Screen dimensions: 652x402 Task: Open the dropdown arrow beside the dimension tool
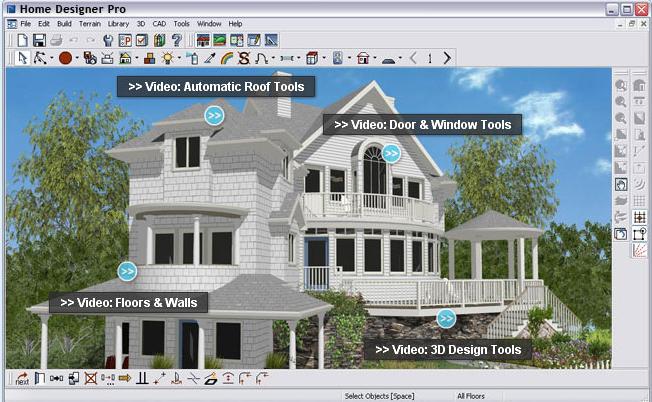click(x=299, y=58)
